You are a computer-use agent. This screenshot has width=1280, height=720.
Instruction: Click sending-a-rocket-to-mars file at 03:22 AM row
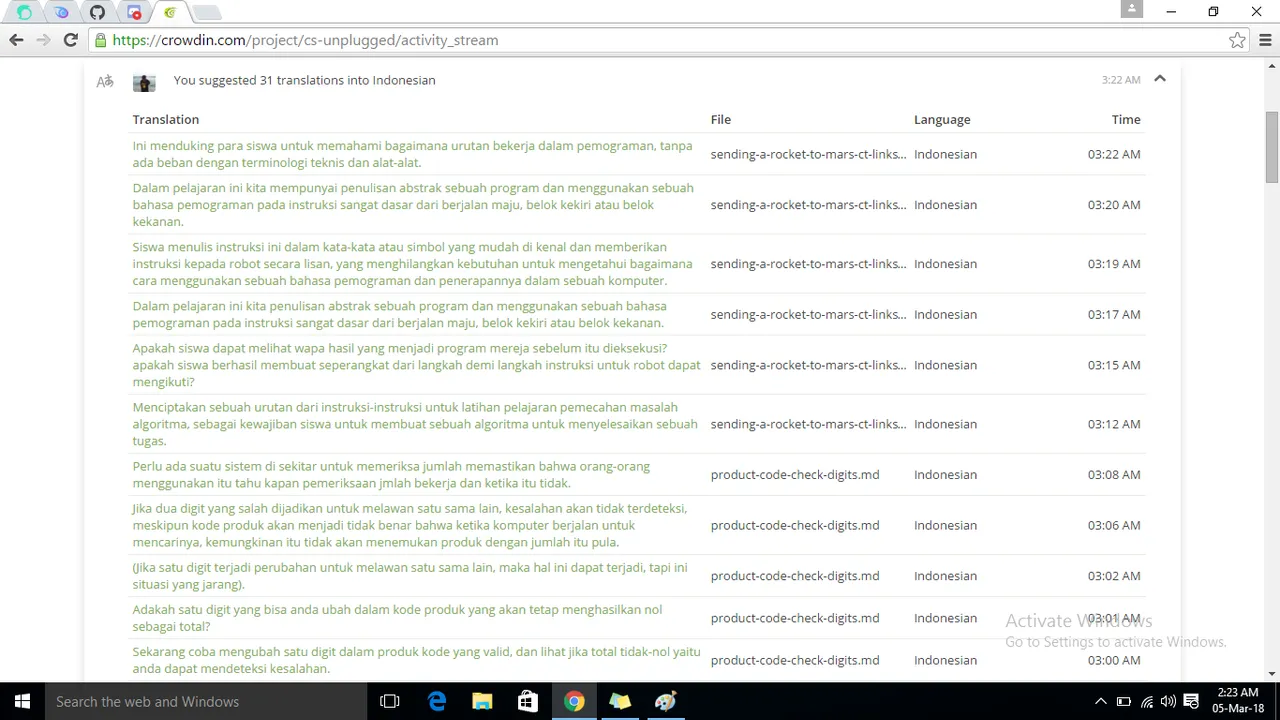click(808, 154)
